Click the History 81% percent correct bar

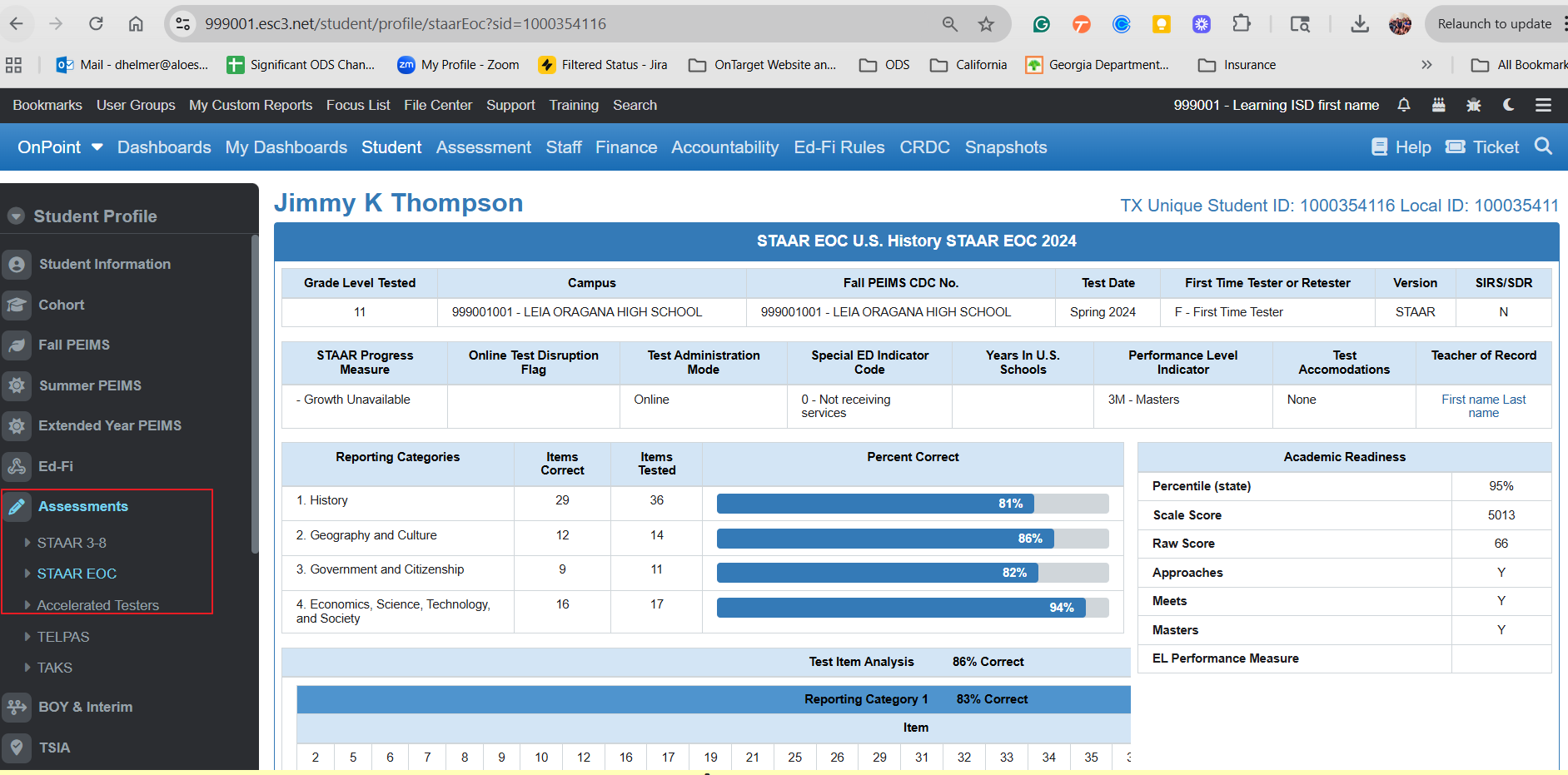pyautogui.click(x=874, y=504)
